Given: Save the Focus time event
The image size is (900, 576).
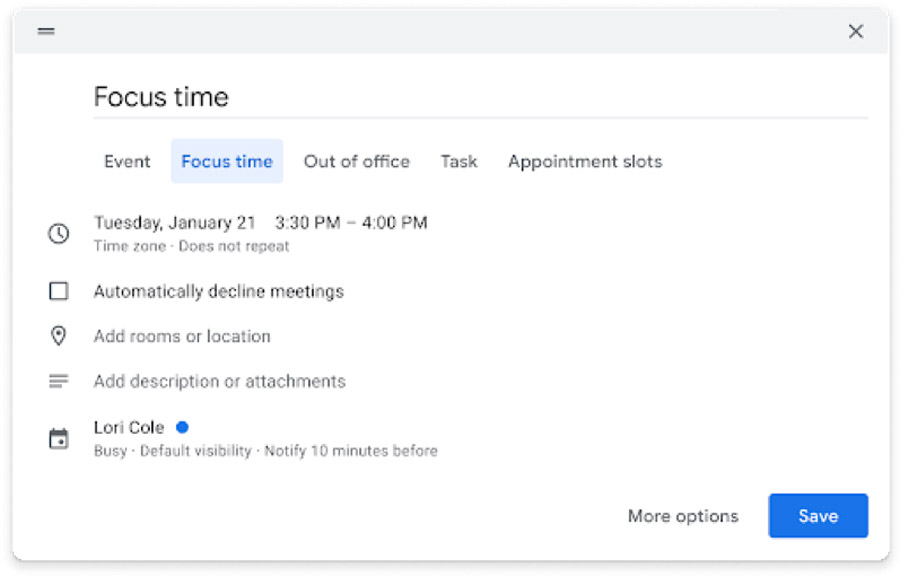Looking at the screenshot, I should click(818, 516).
